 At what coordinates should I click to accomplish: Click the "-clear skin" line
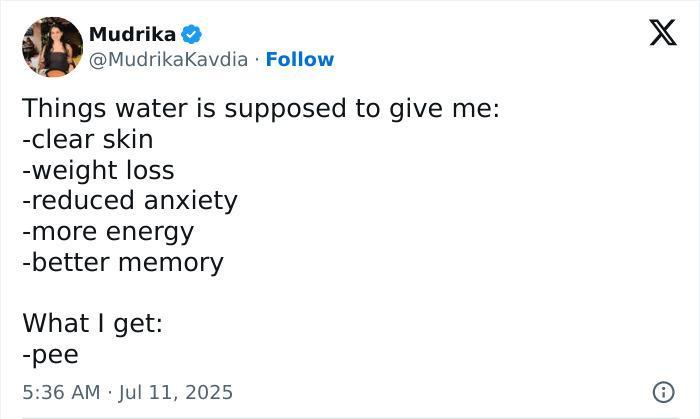tap(87, 139)
